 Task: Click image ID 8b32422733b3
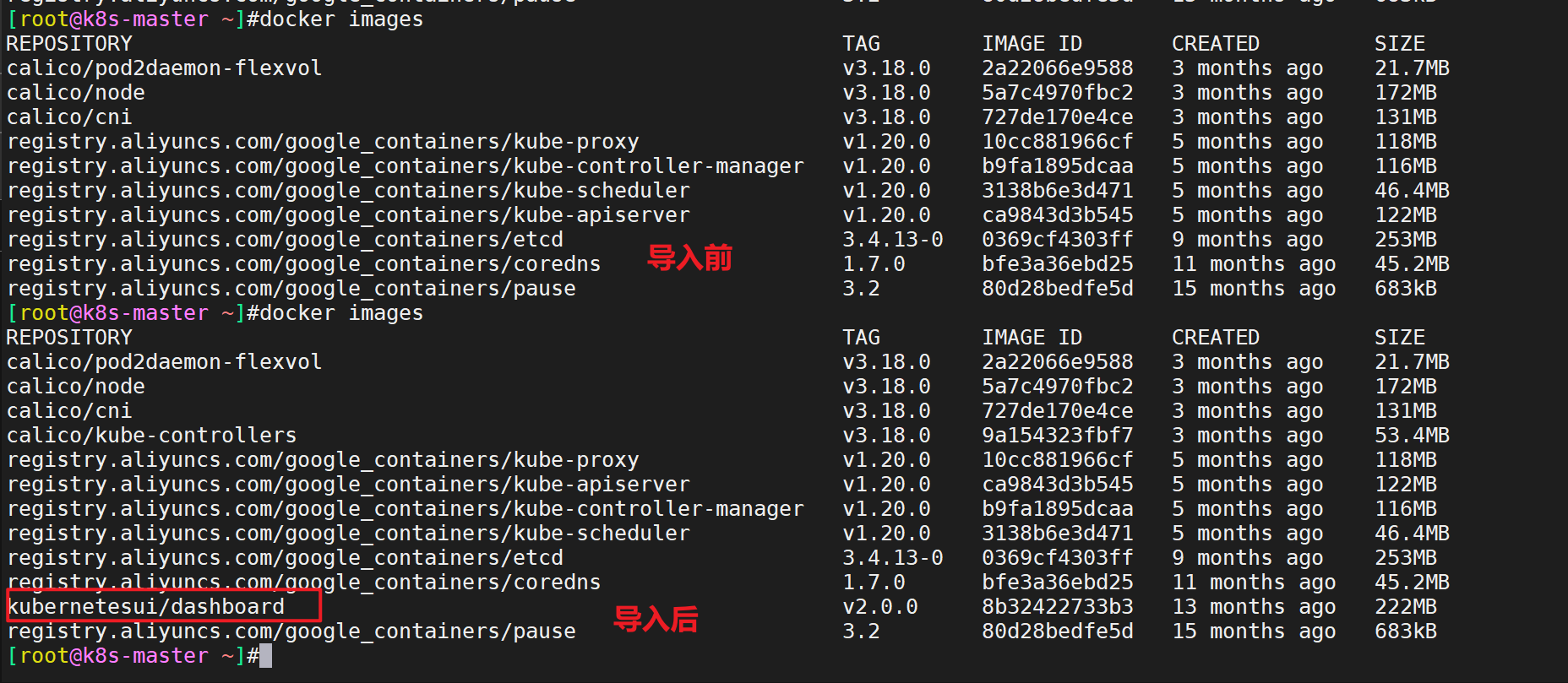coord(1058,606)
